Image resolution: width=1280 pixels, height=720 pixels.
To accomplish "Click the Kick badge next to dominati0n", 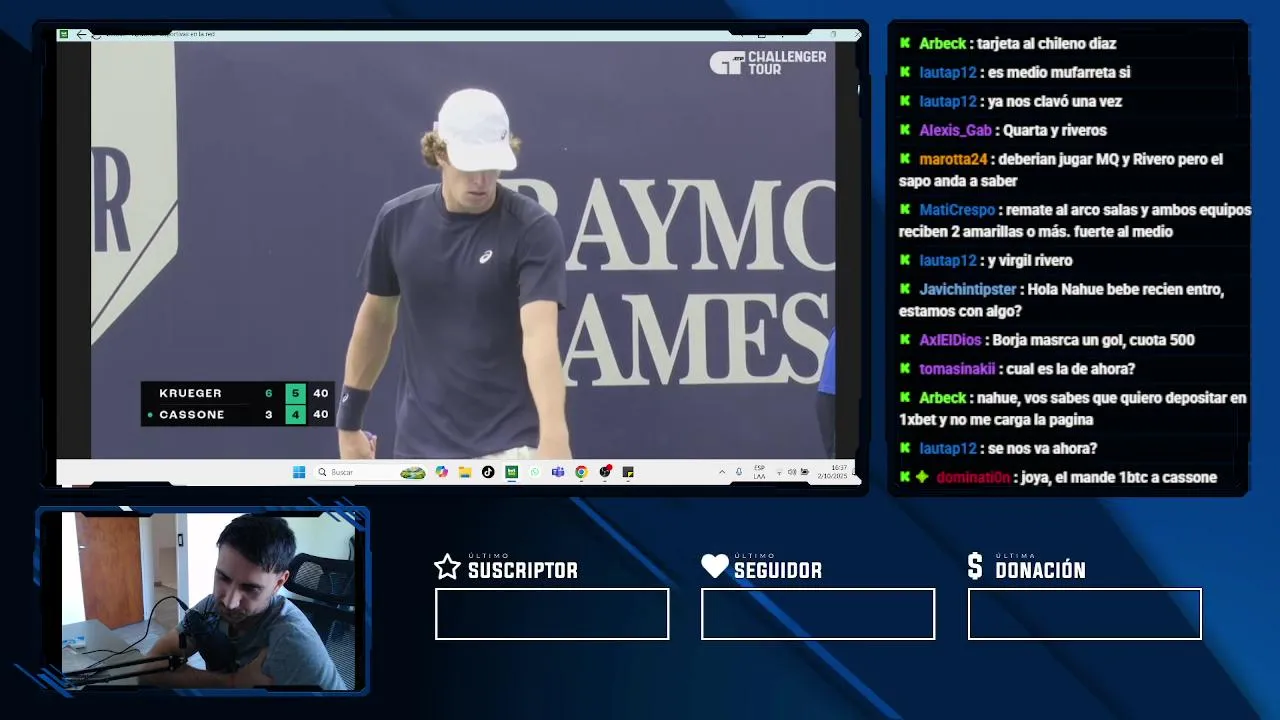I will coord(905,477).
